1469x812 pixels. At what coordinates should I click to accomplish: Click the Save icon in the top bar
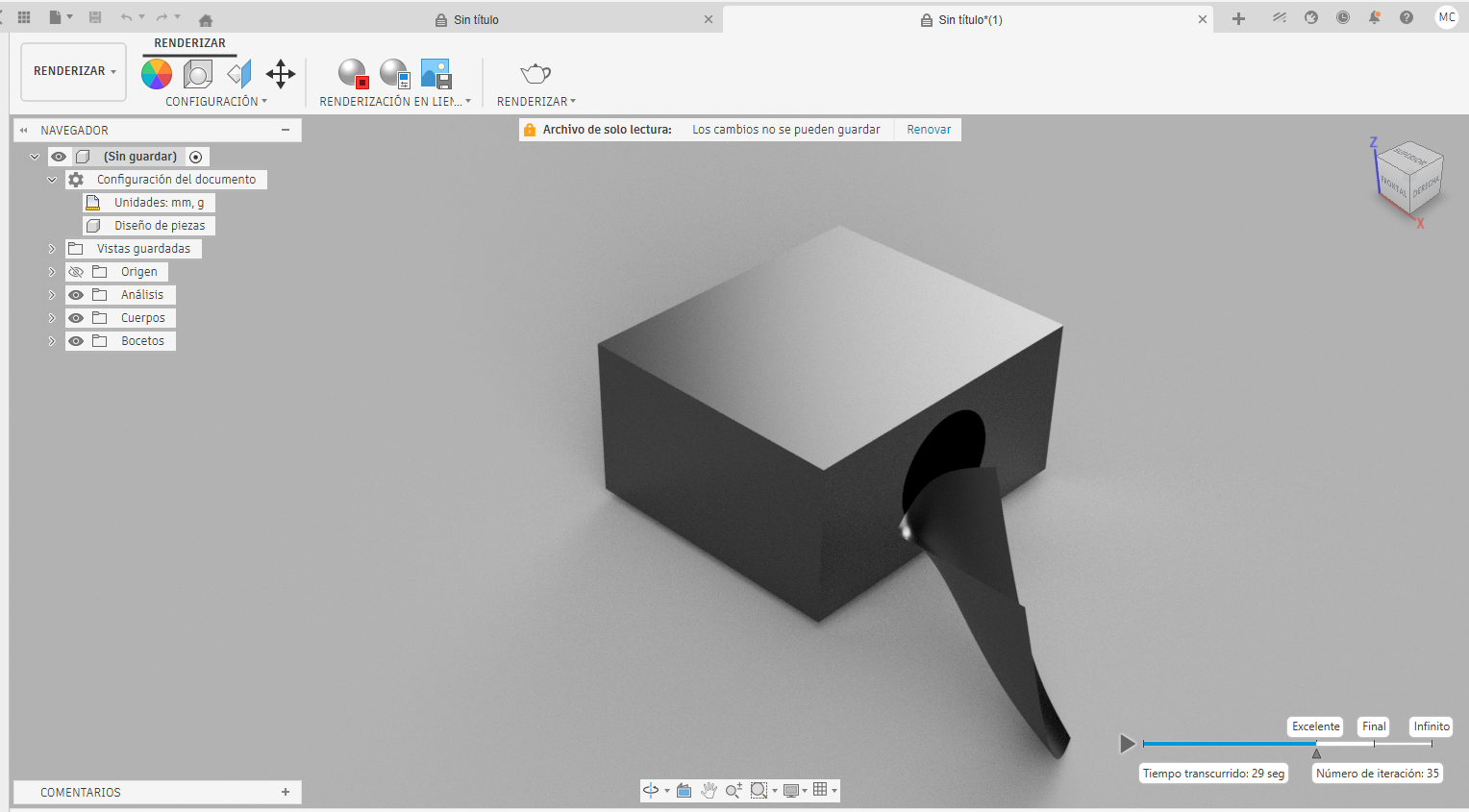(x=94, y=17)
